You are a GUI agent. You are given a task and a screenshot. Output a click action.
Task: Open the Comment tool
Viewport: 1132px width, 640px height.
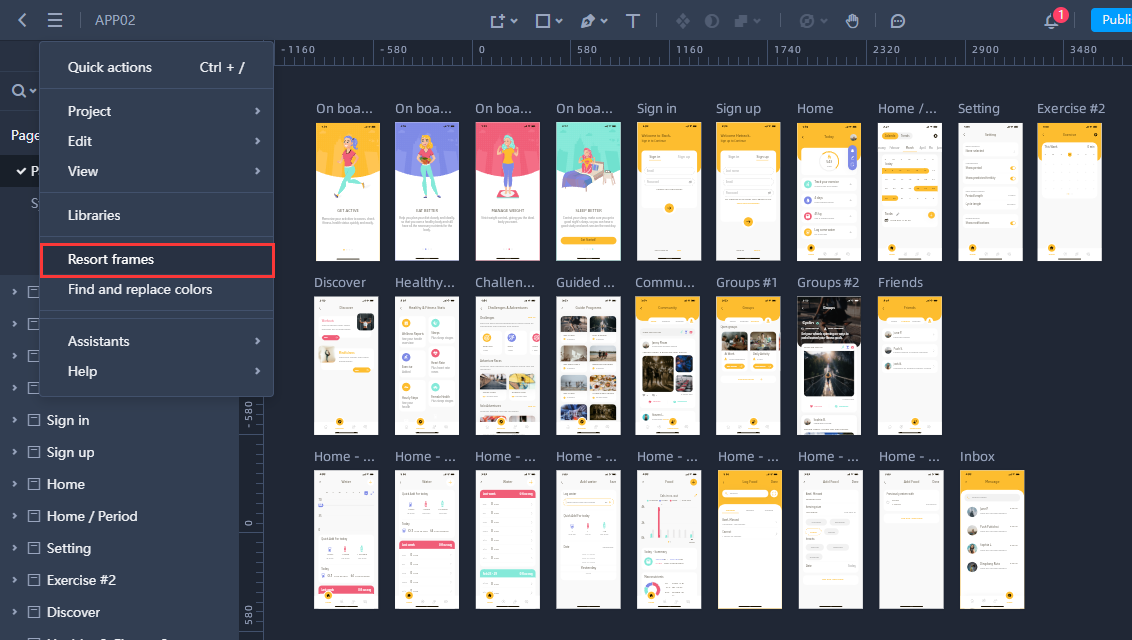point(898,20)
